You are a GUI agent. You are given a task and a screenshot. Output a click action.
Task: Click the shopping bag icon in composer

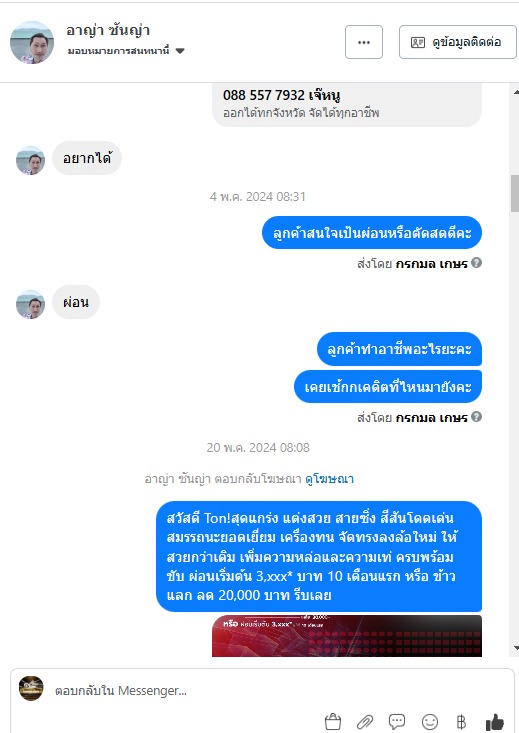(x=332, y=721)
